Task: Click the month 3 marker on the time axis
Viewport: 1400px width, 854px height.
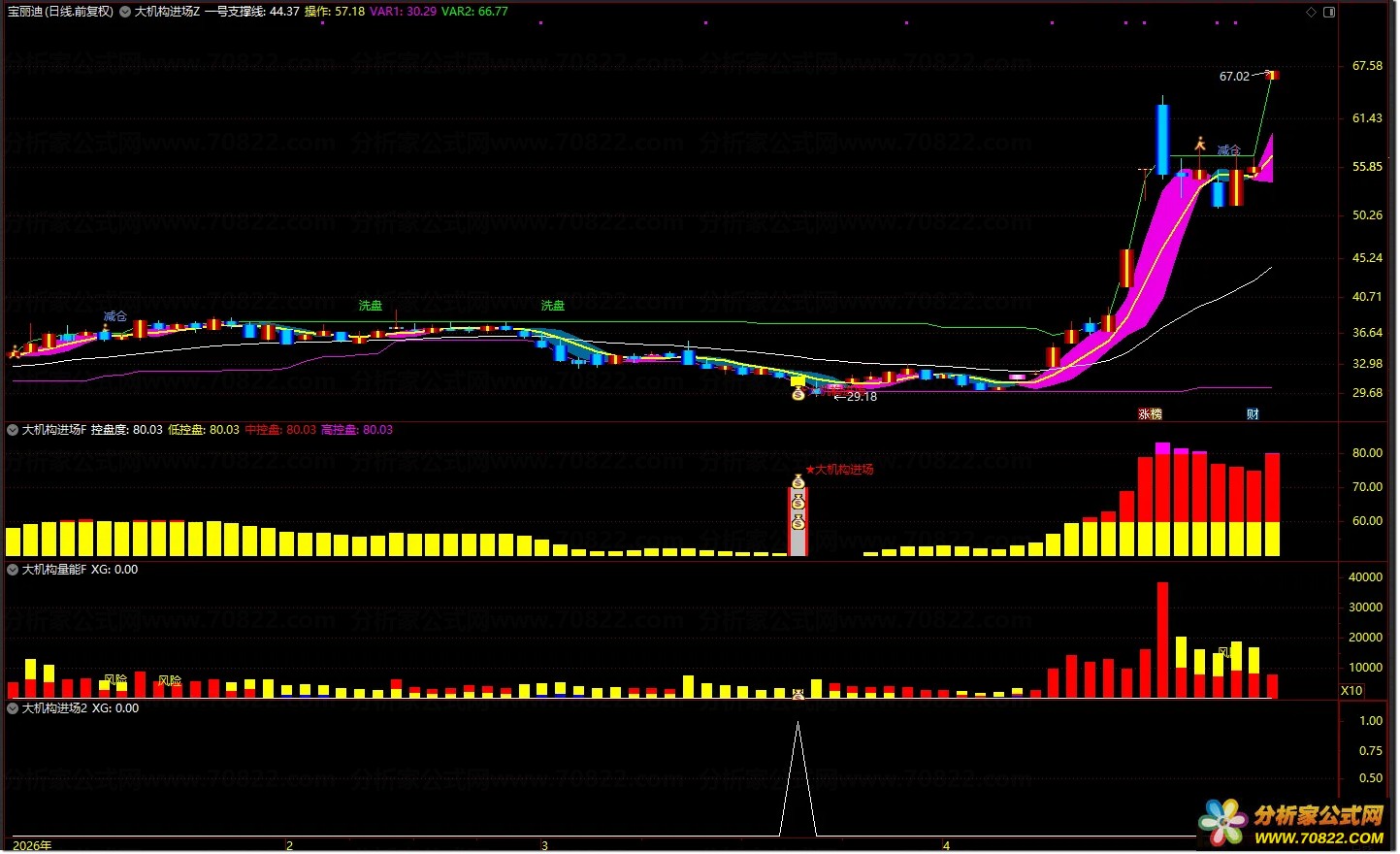Action: coord(544,845)
